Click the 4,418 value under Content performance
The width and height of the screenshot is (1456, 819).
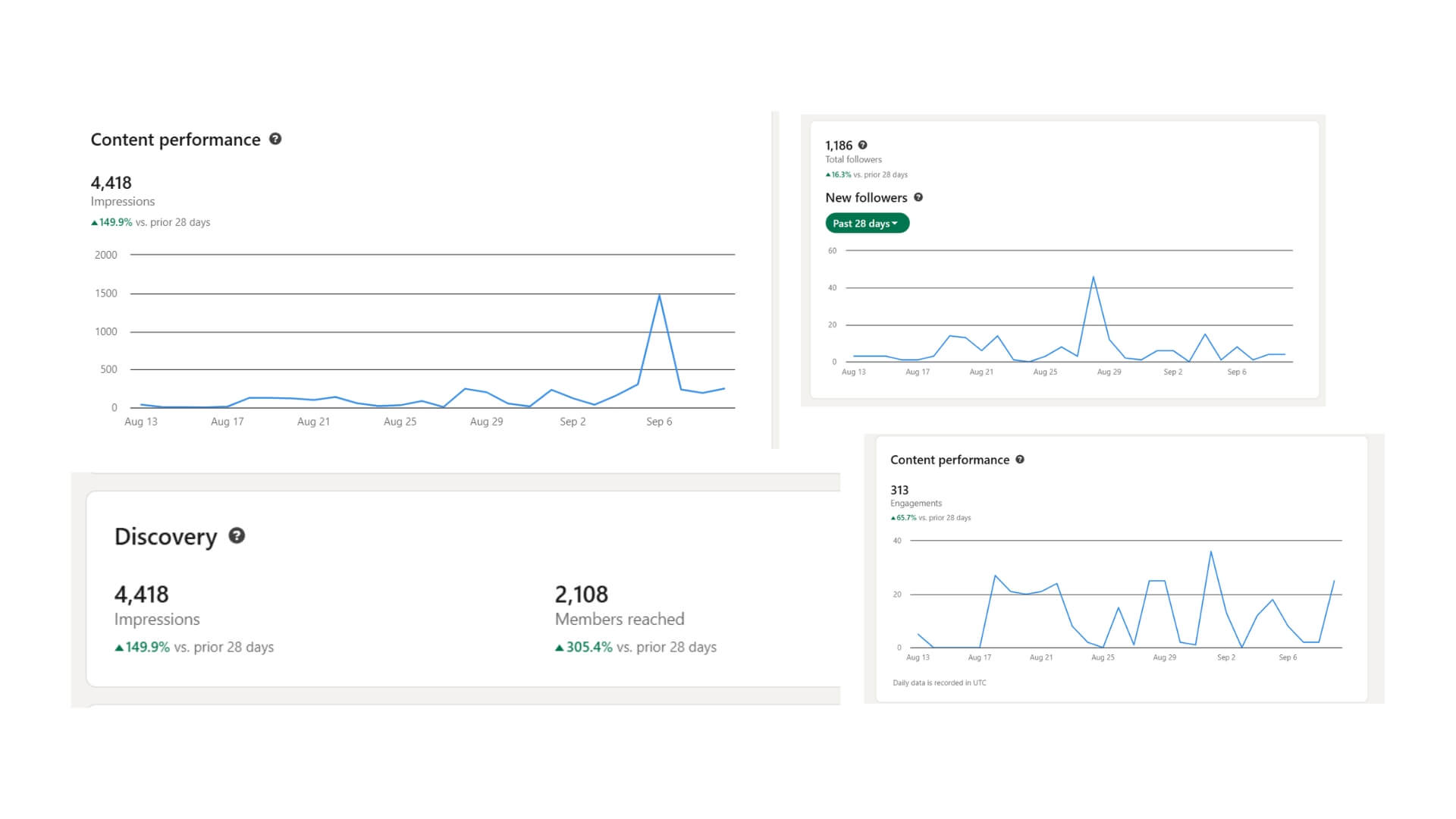[111, 183]
